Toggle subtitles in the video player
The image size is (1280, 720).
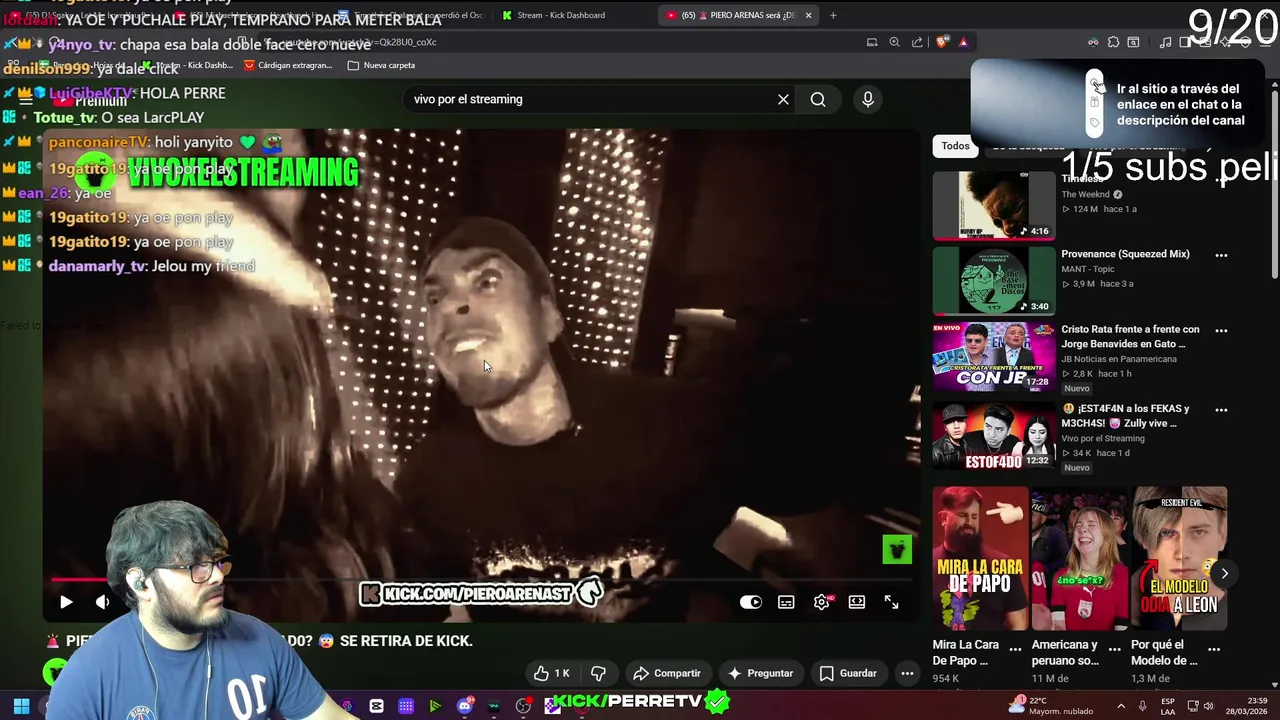click(786, 602)
